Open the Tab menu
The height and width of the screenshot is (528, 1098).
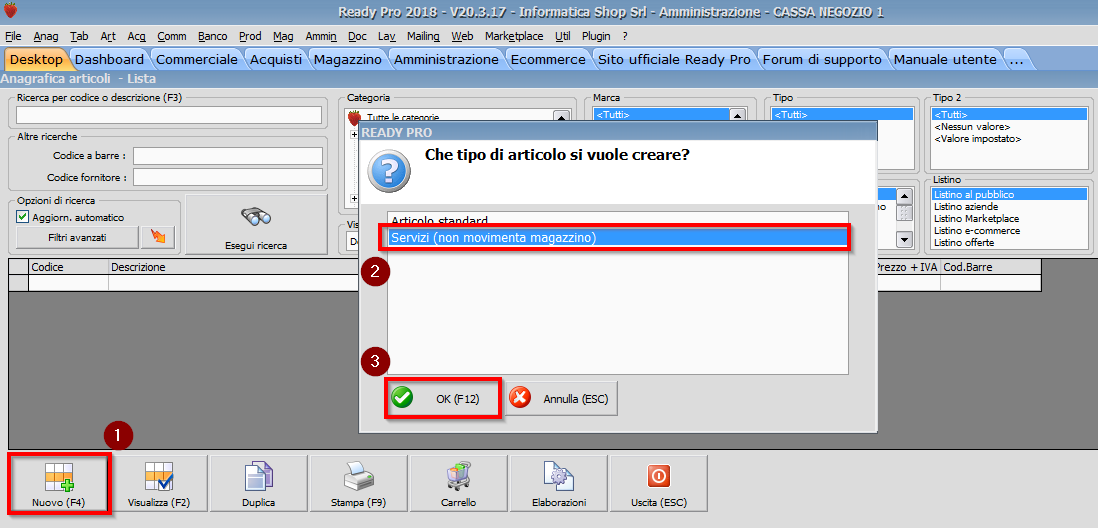[x=79, y=36]
